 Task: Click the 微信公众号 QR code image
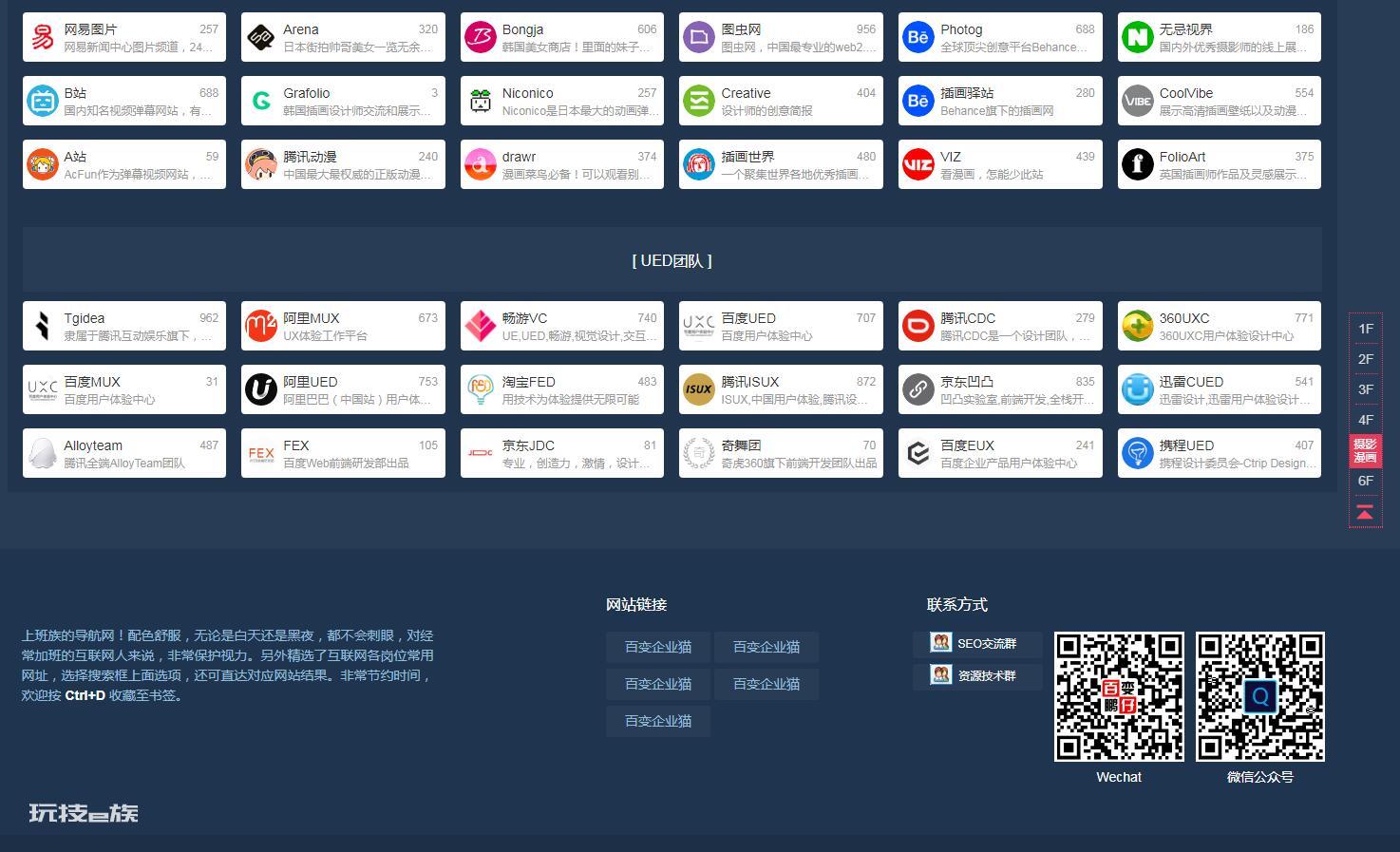1260,696
